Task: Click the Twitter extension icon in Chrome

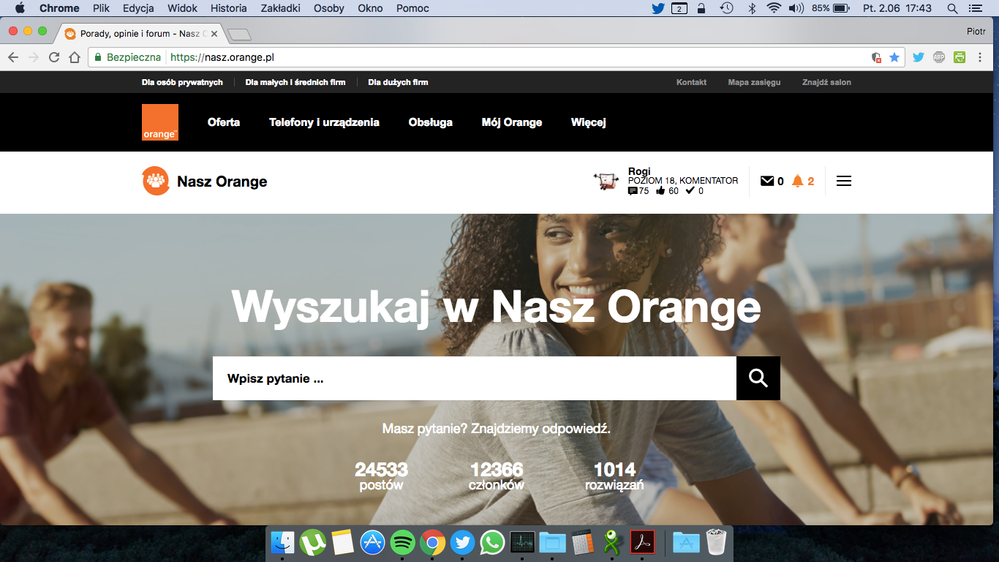Action: tap(918, 57)
